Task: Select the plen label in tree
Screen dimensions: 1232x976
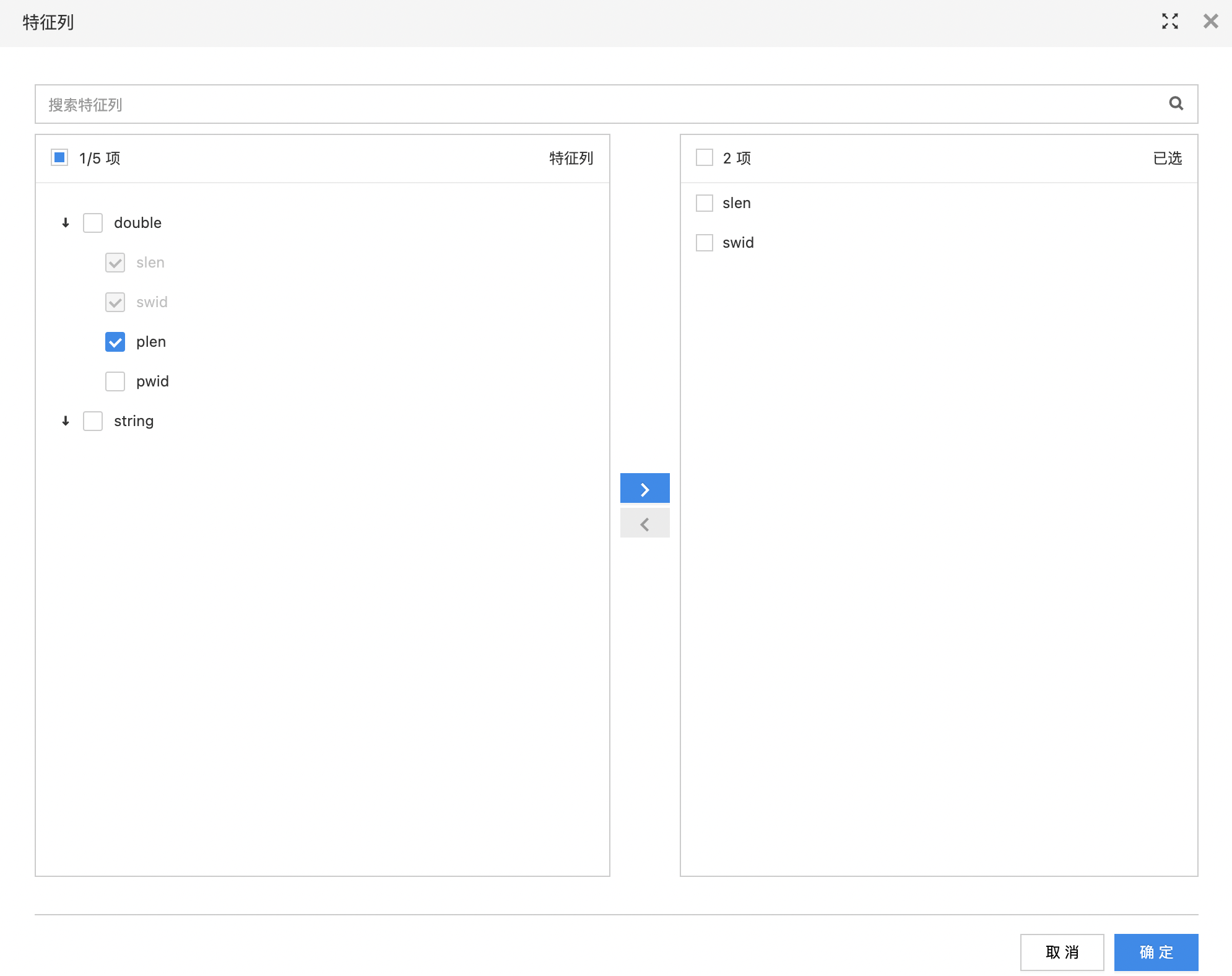Action: pyautogui.click(x=151, y=342)
